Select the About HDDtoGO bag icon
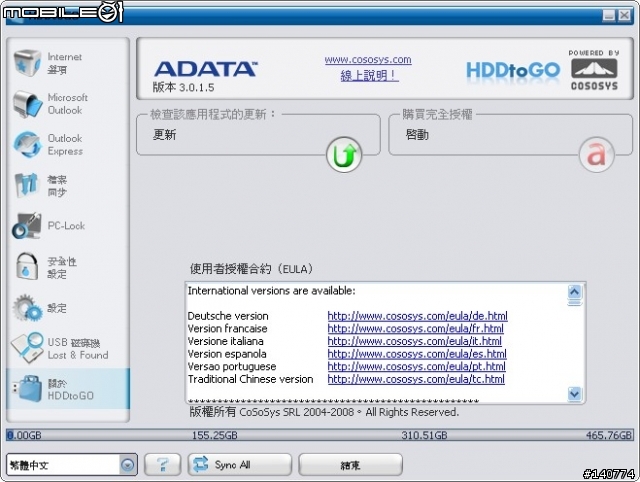 [x=27, y=389]
